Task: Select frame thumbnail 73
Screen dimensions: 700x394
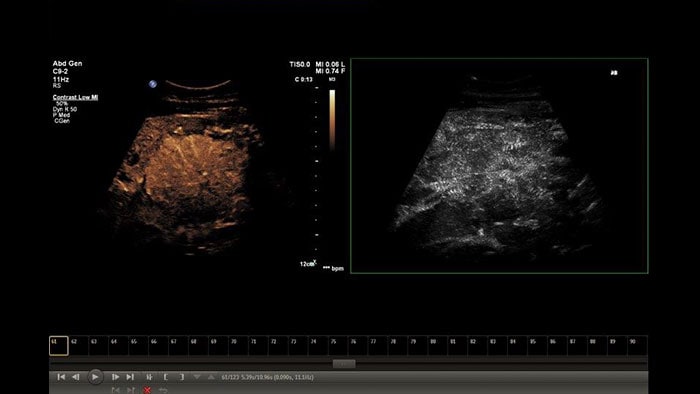Action: (x=298, y=346)
